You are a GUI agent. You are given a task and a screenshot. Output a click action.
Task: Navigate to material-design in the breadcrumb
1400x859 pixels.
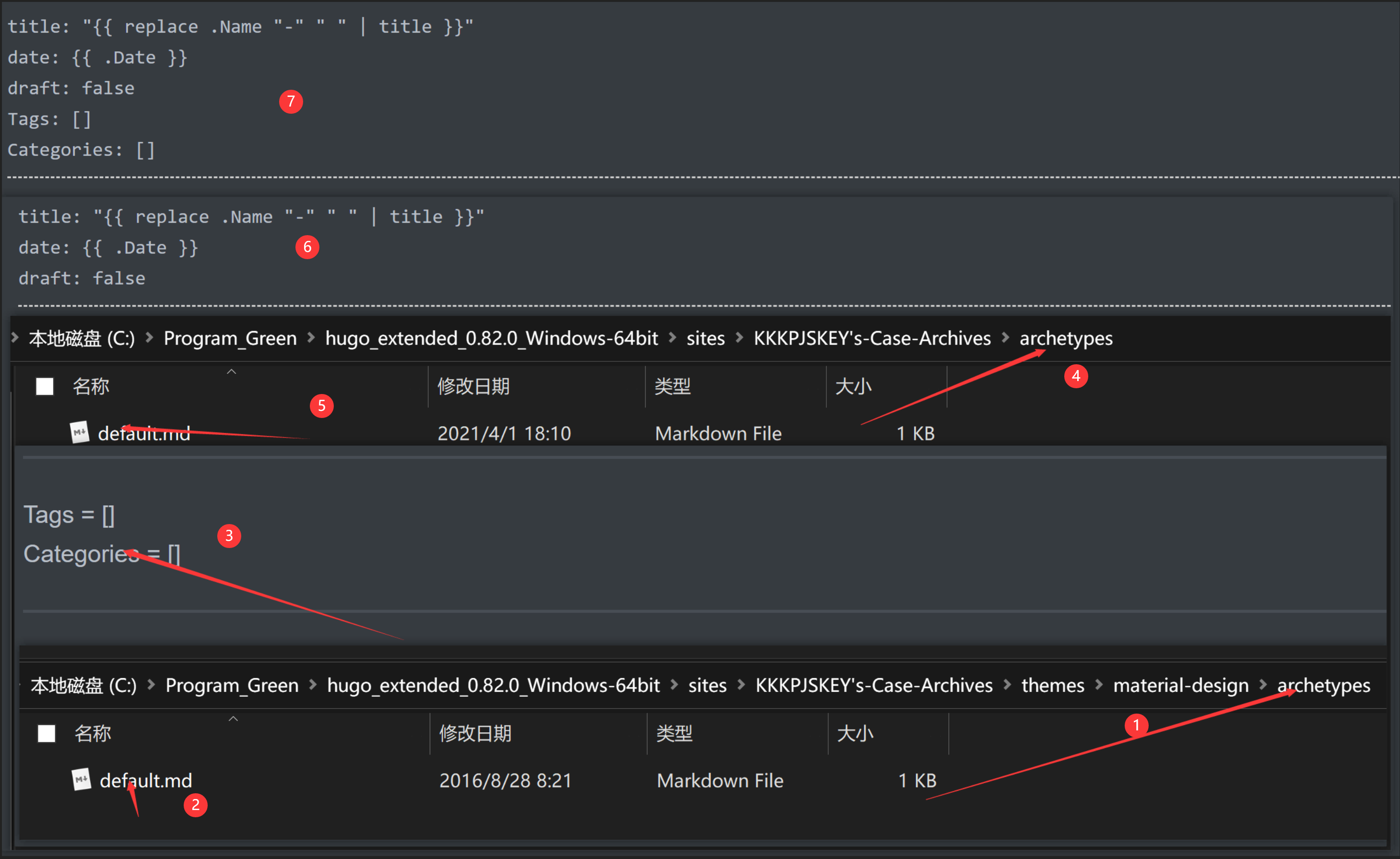(x=1180, y=685)
